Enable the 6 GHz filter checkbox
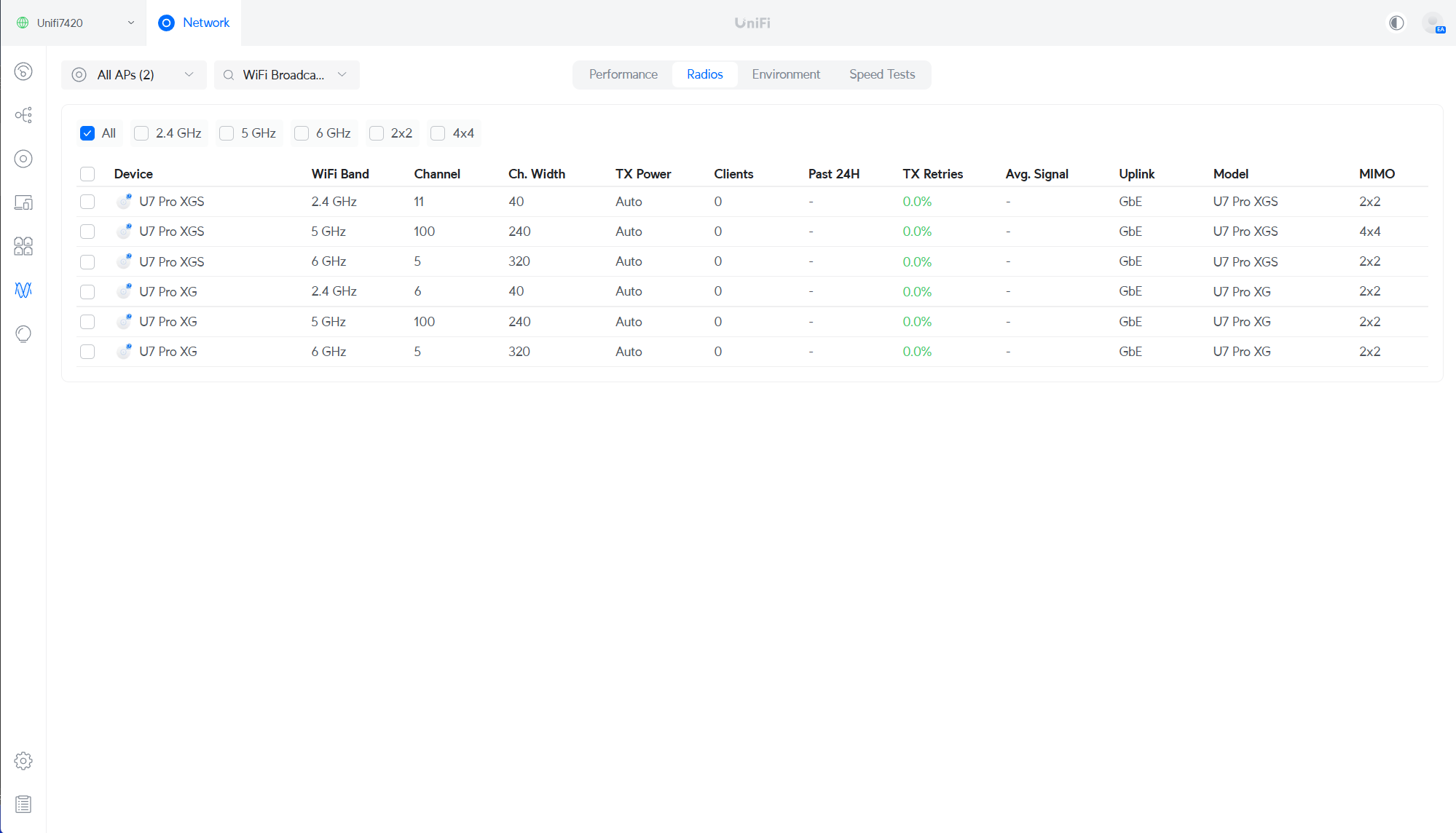1456x833 pixels. tap(302, 133)
